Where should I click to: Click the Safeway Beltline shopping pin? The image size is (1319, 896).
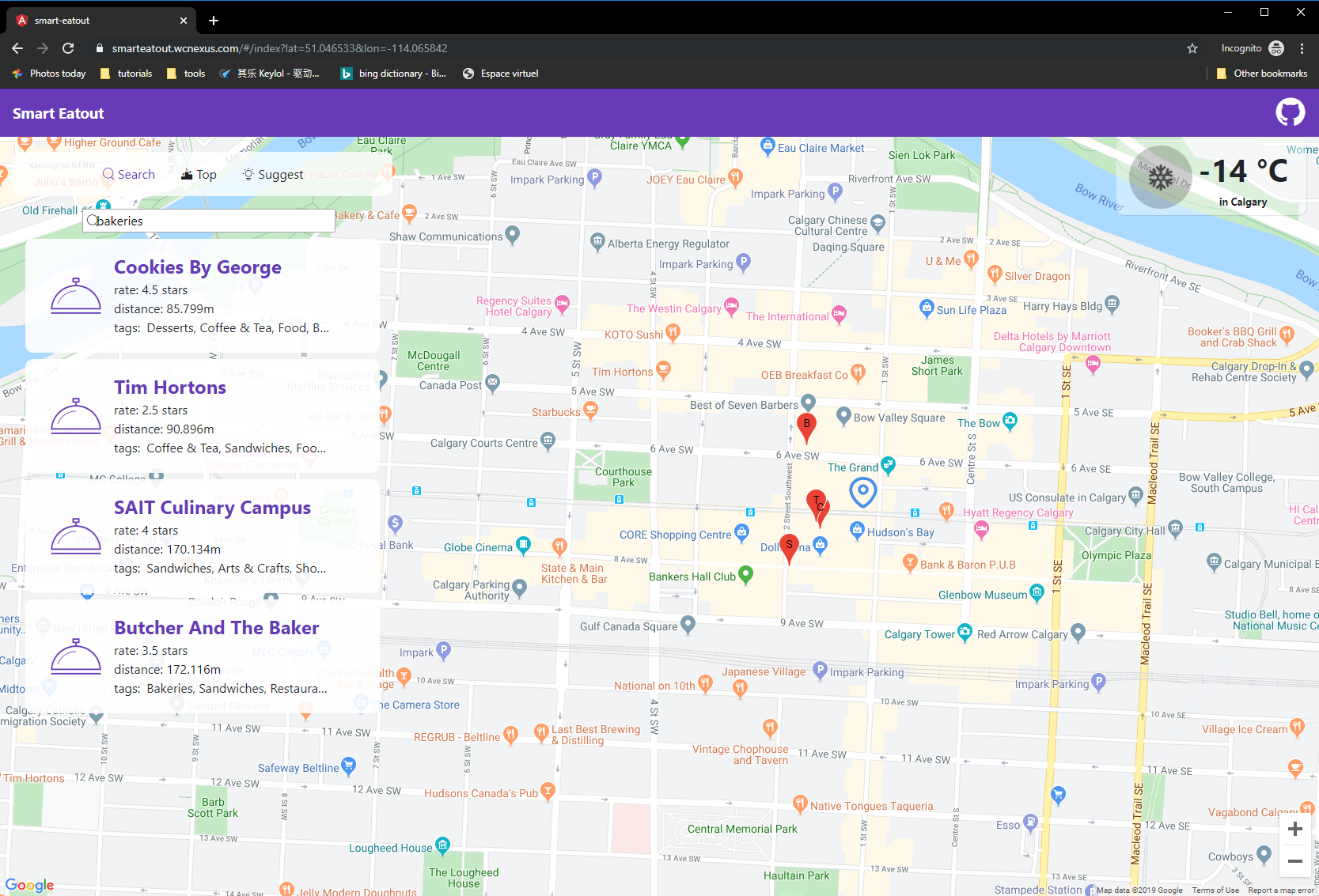[348, 766]
